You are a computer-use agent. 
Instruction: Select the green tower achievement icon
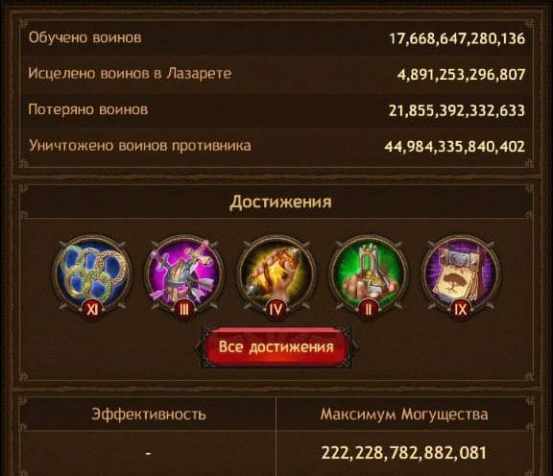click(x=369, y=273)
